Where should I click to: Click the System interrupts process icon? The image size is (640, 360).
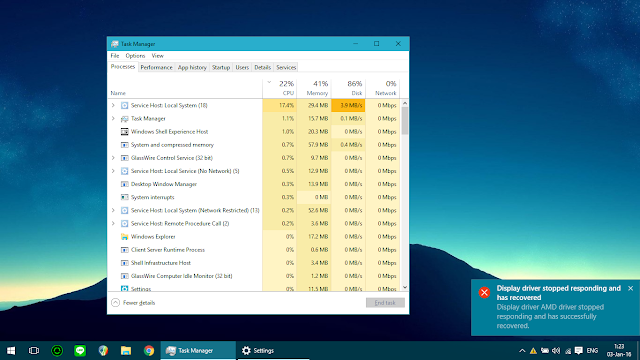(124, 197)
